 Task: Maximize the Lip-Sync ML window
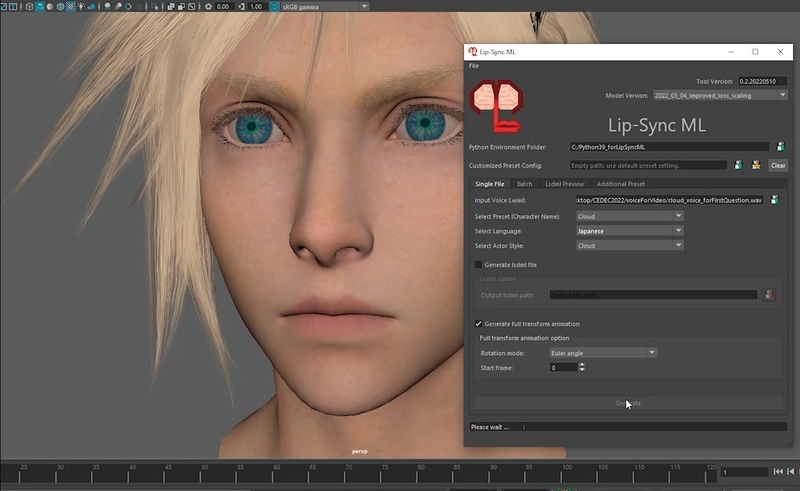point(755,52)
